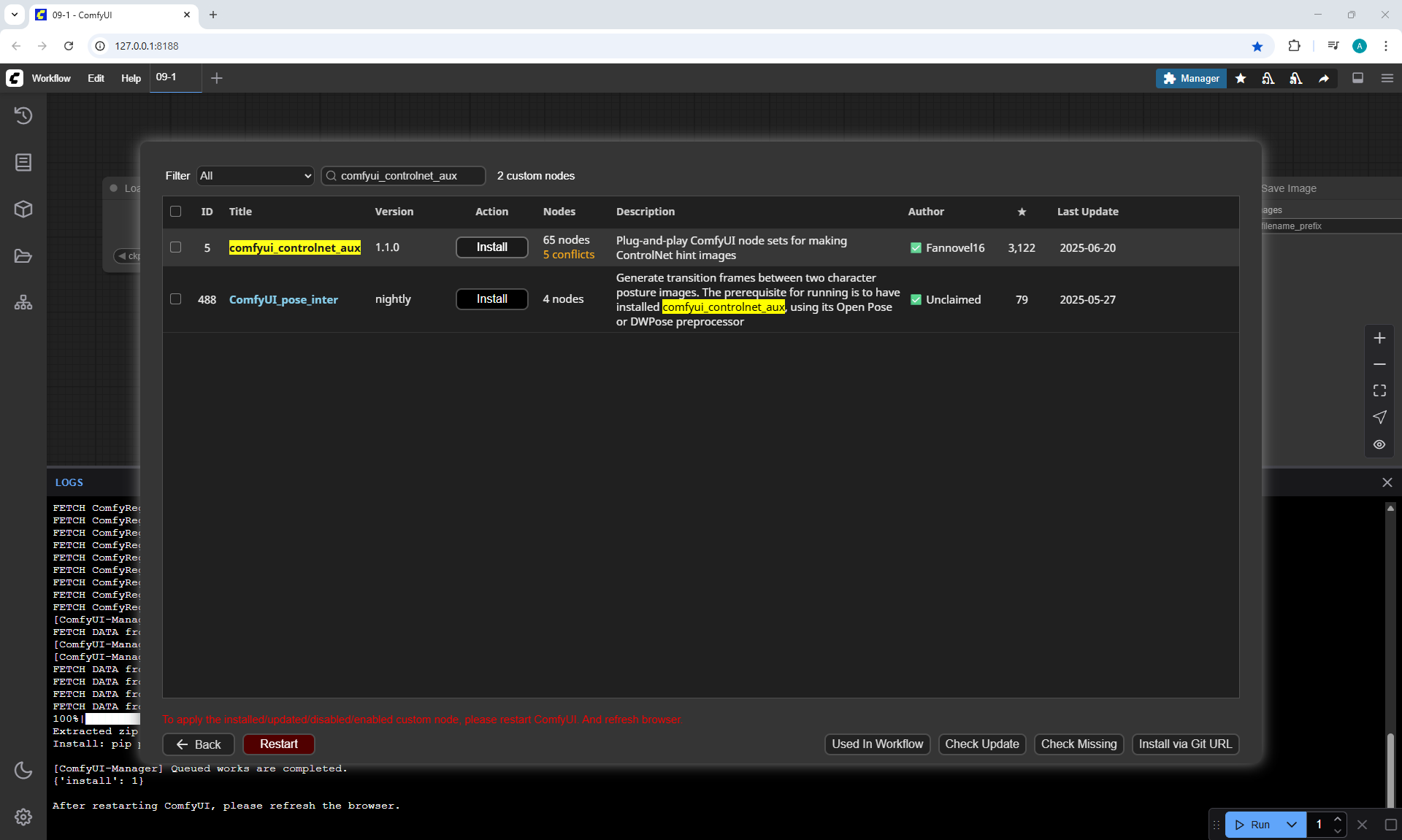This screenshot has height=840, width=1402.
Task: Click Install for comfyui_controlnet_aux
Action: click(x=491, y=247)
